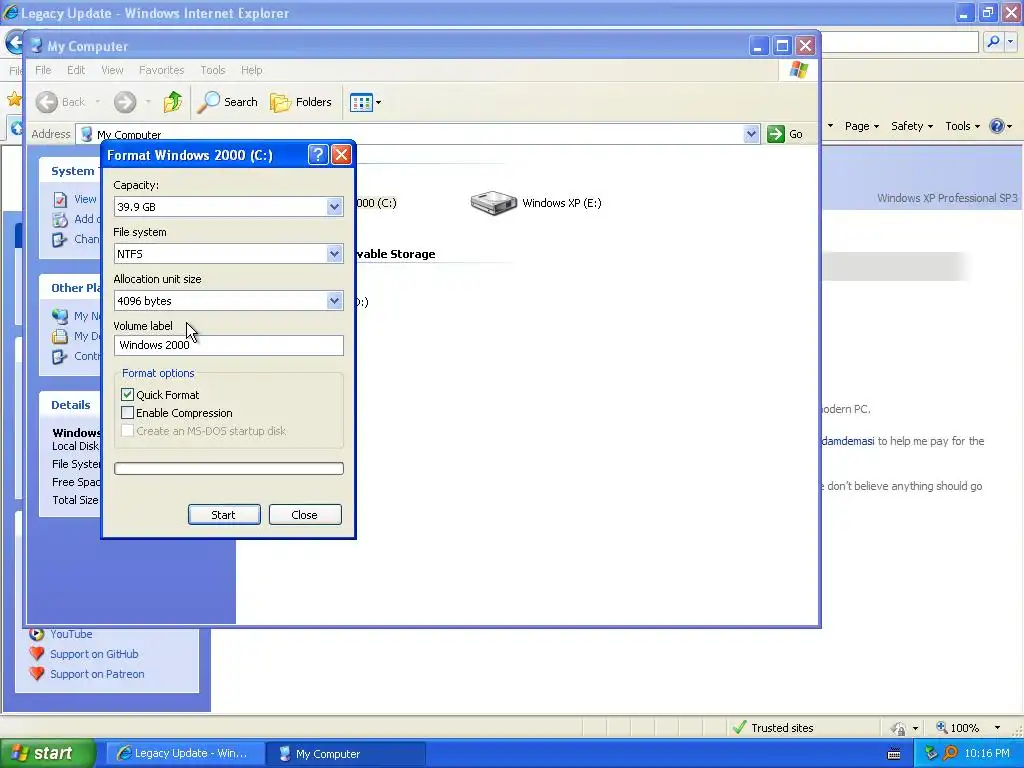The width and height of the screenshot is (1024, 768).
Task: Open Support on GitHub link
Action: coord(94,654)
